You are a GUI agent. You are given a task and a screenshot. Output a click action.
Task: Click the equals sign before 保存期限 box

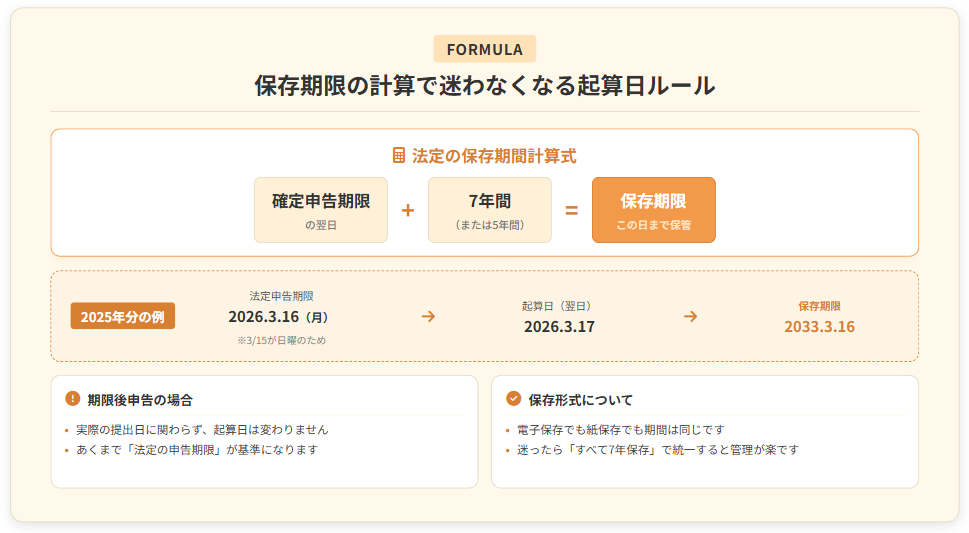(x=572, y=211)
